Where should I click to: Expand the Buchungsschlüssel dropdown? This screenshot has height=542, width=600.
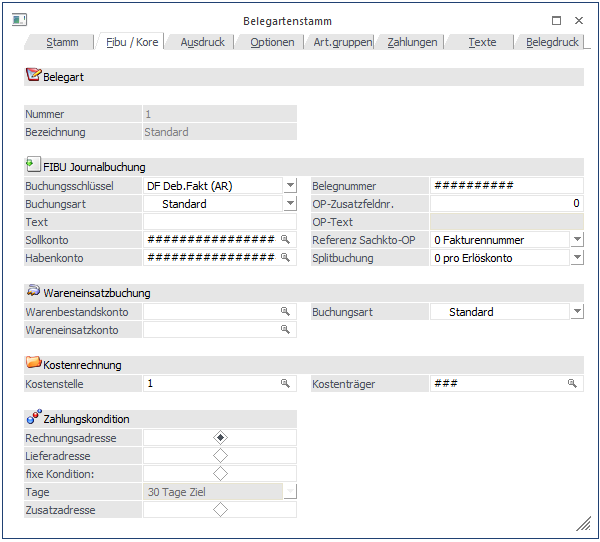(x=290, y=186)
